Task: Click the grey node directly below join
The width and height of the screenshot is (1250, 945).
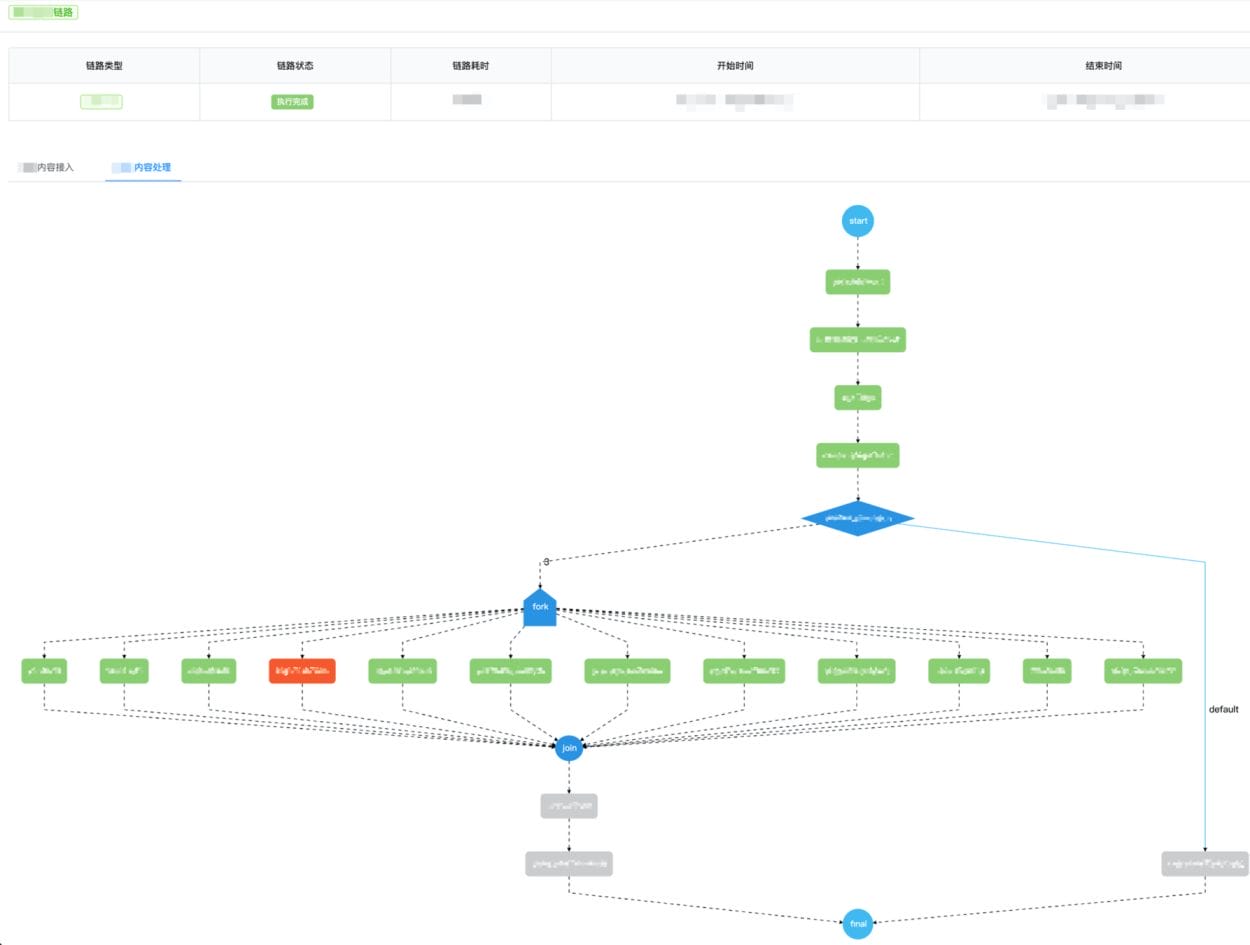Action: pos(569,806)
